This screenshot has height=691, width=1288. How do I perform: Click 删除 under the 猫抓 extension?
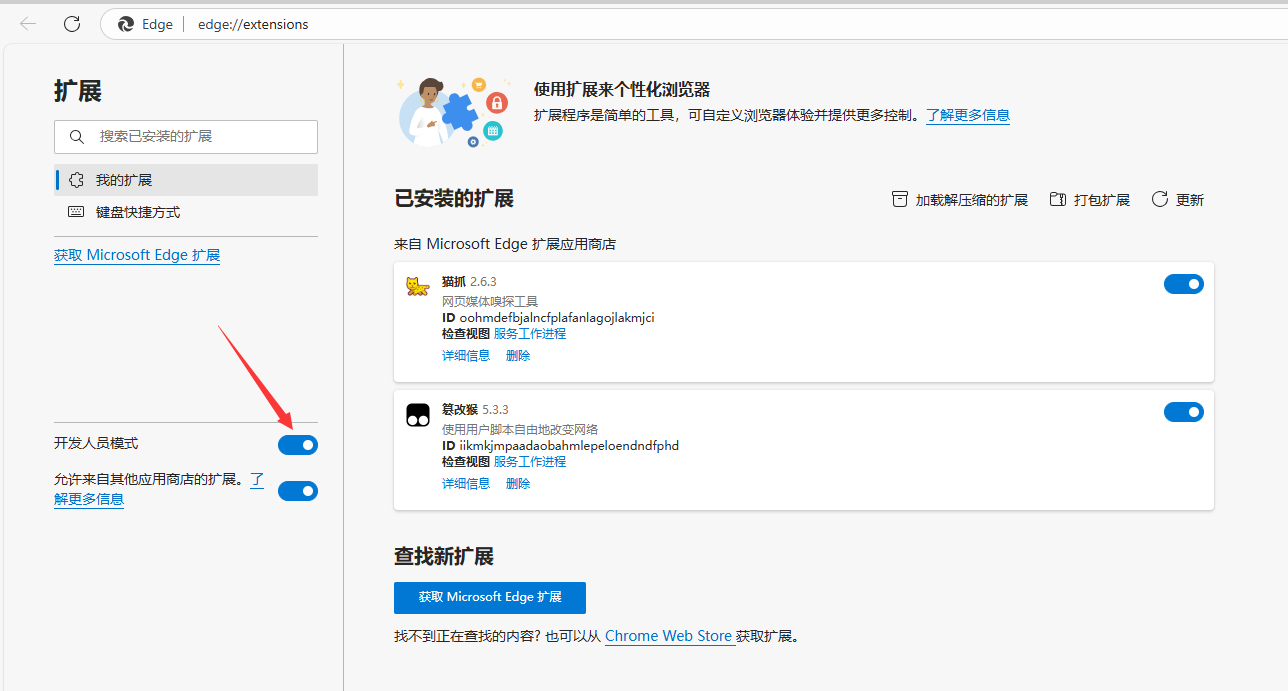518,355
